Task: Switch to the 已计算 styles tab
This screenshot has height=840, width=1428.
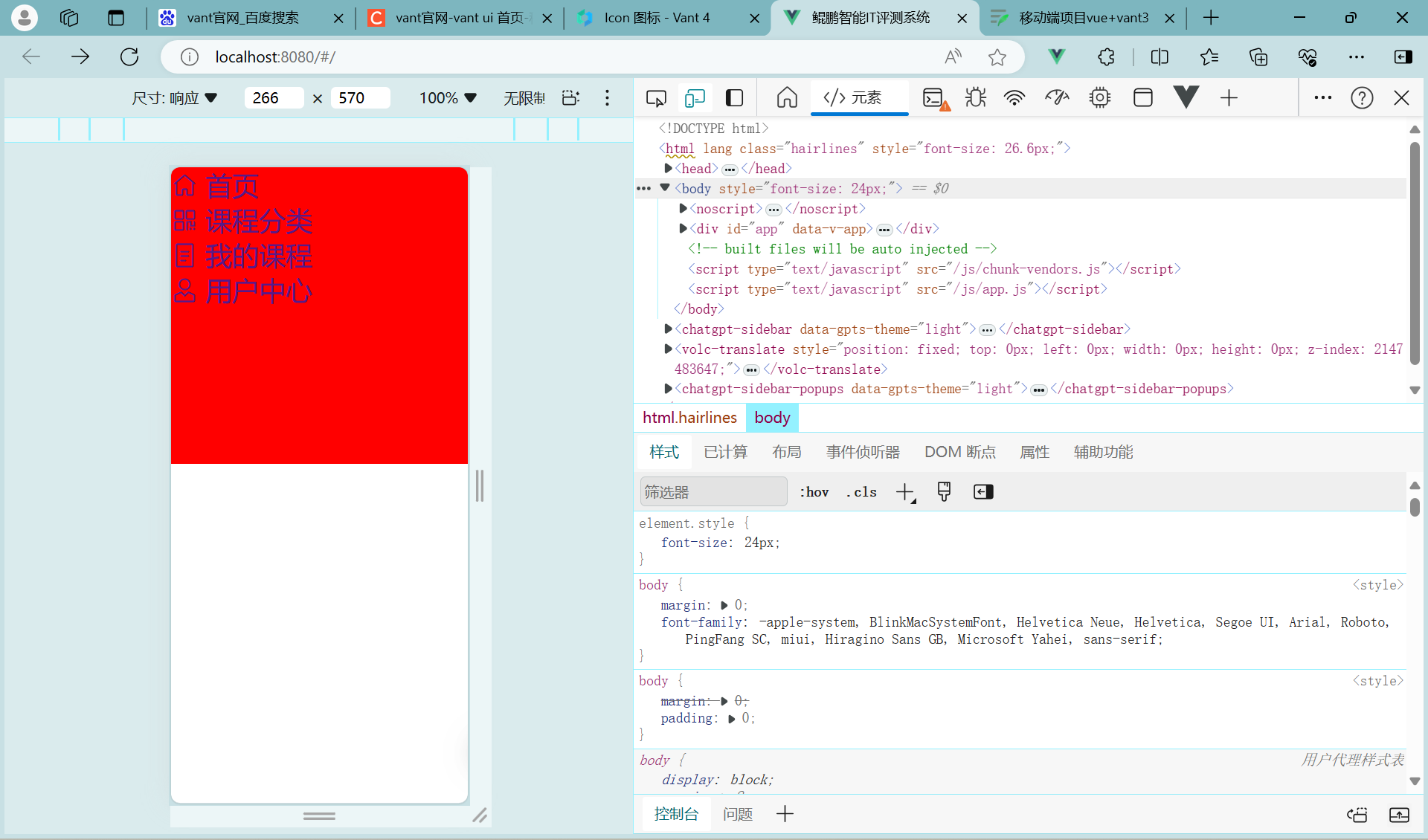Action: [x=725, y=451]
